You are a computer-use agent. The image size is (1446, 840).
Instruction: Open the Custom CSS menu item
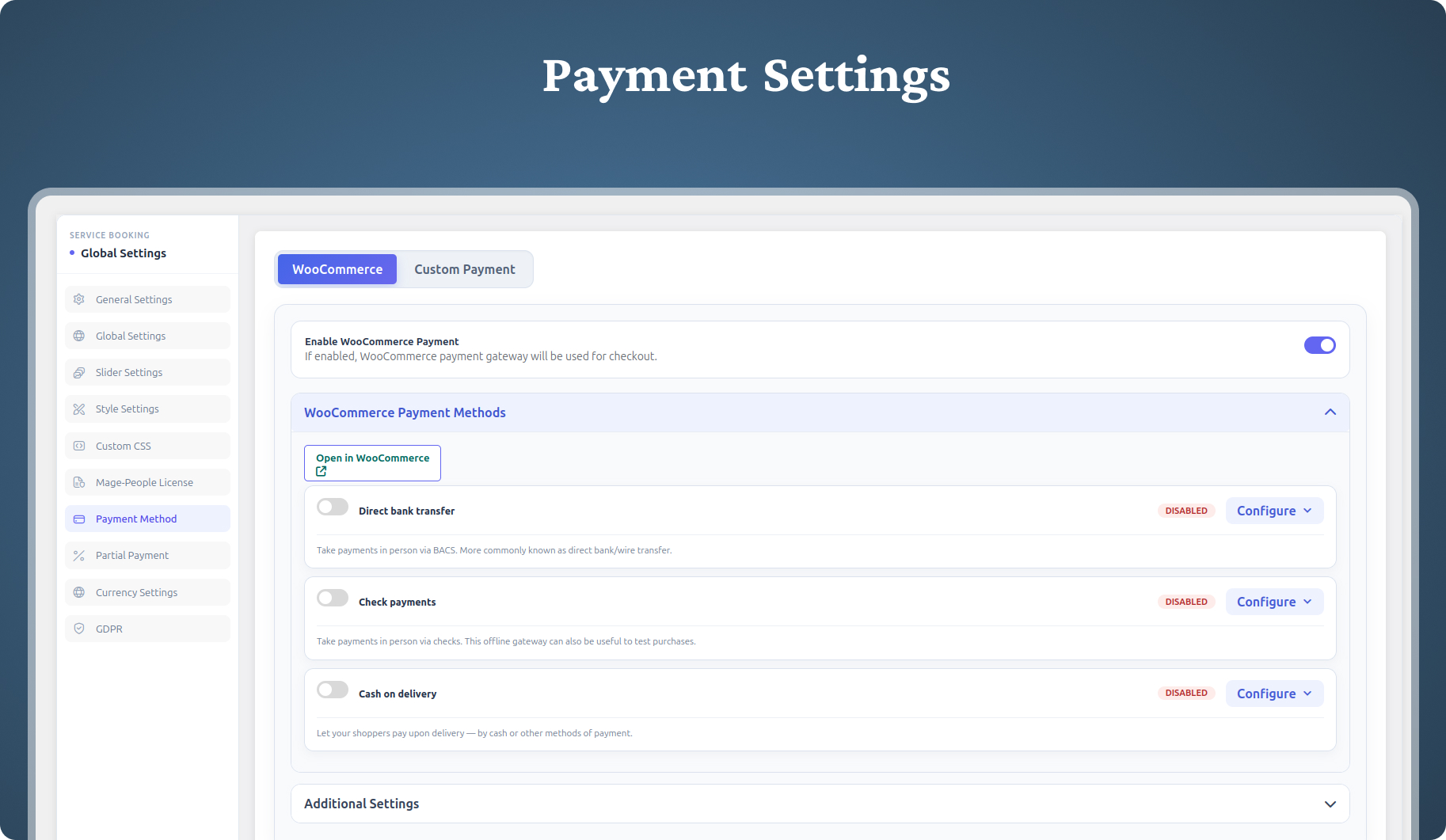click(148, 446)
